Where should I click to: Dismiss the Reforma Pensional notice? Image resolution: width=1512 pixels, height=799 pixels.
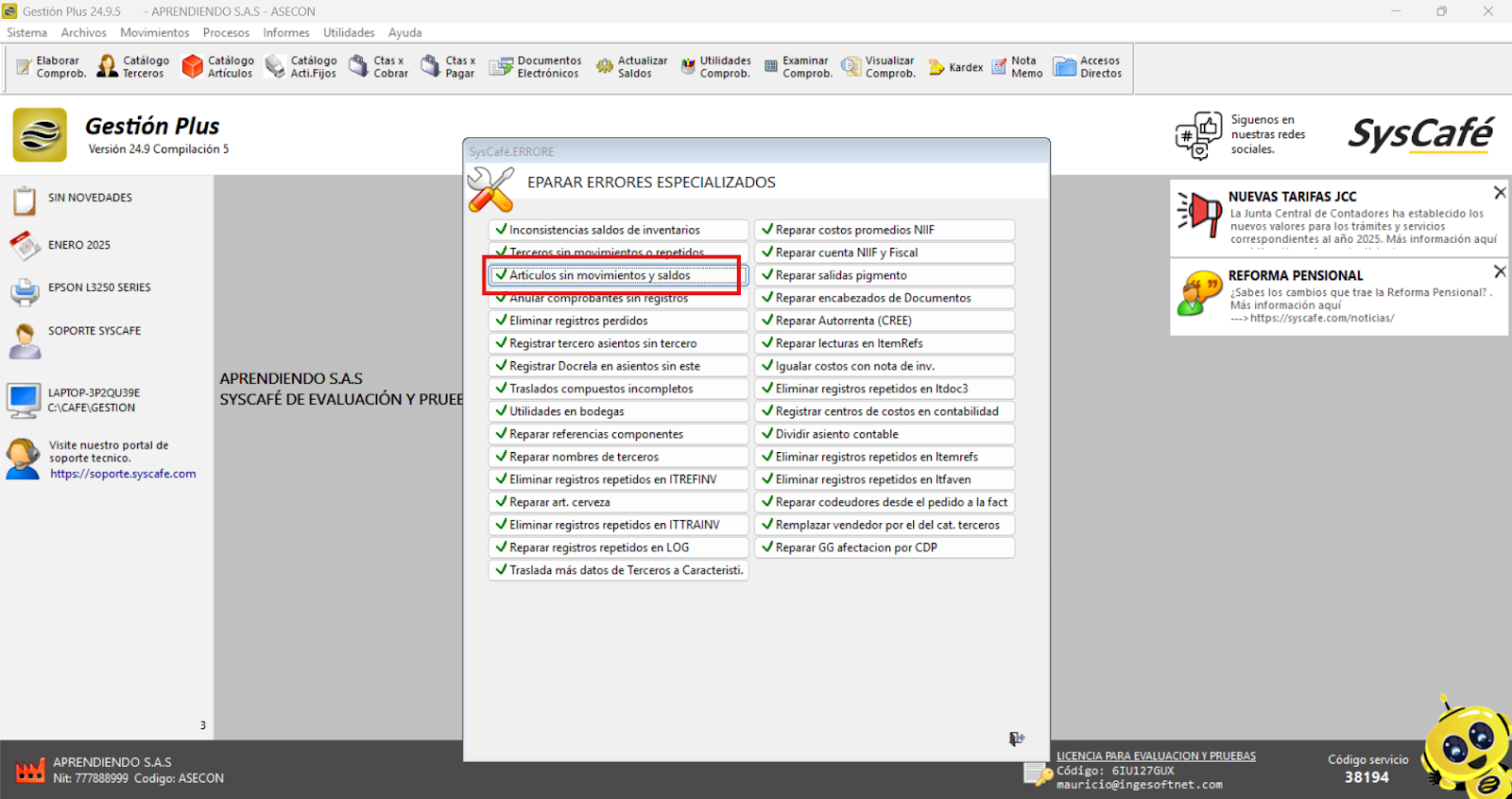pyautogui.click(x=1499, y=272)
